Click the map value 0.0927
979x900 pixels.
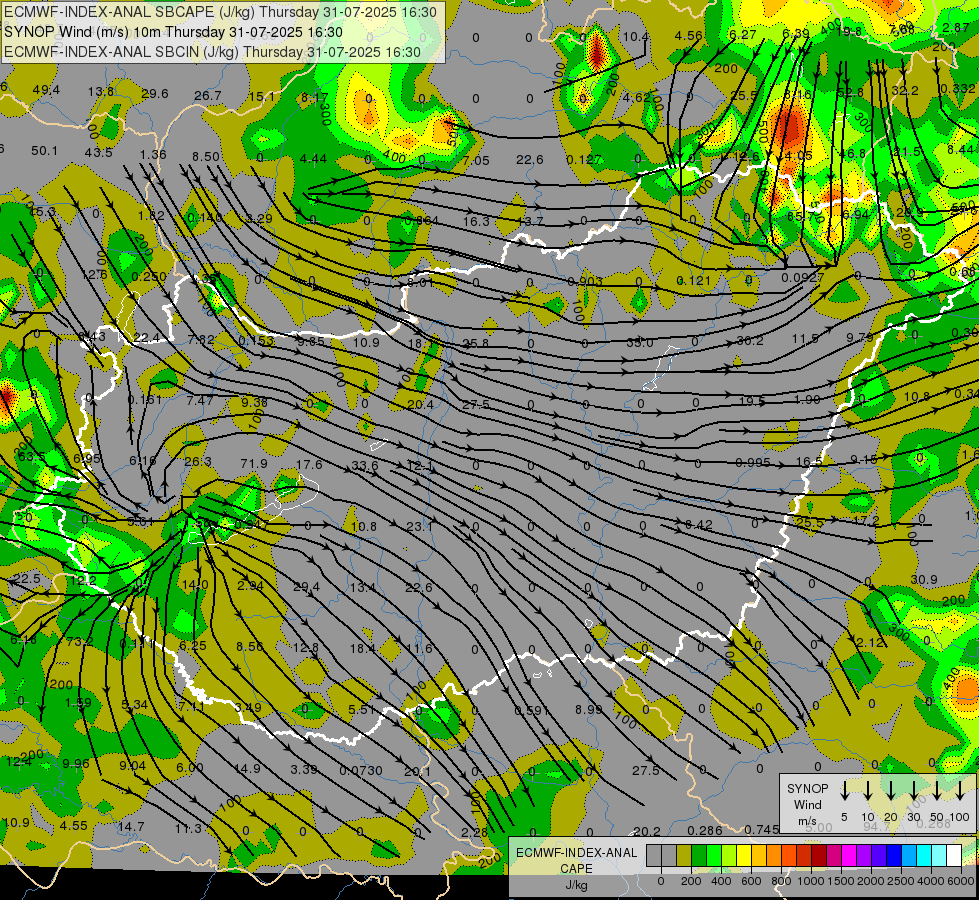click(803, 277)
